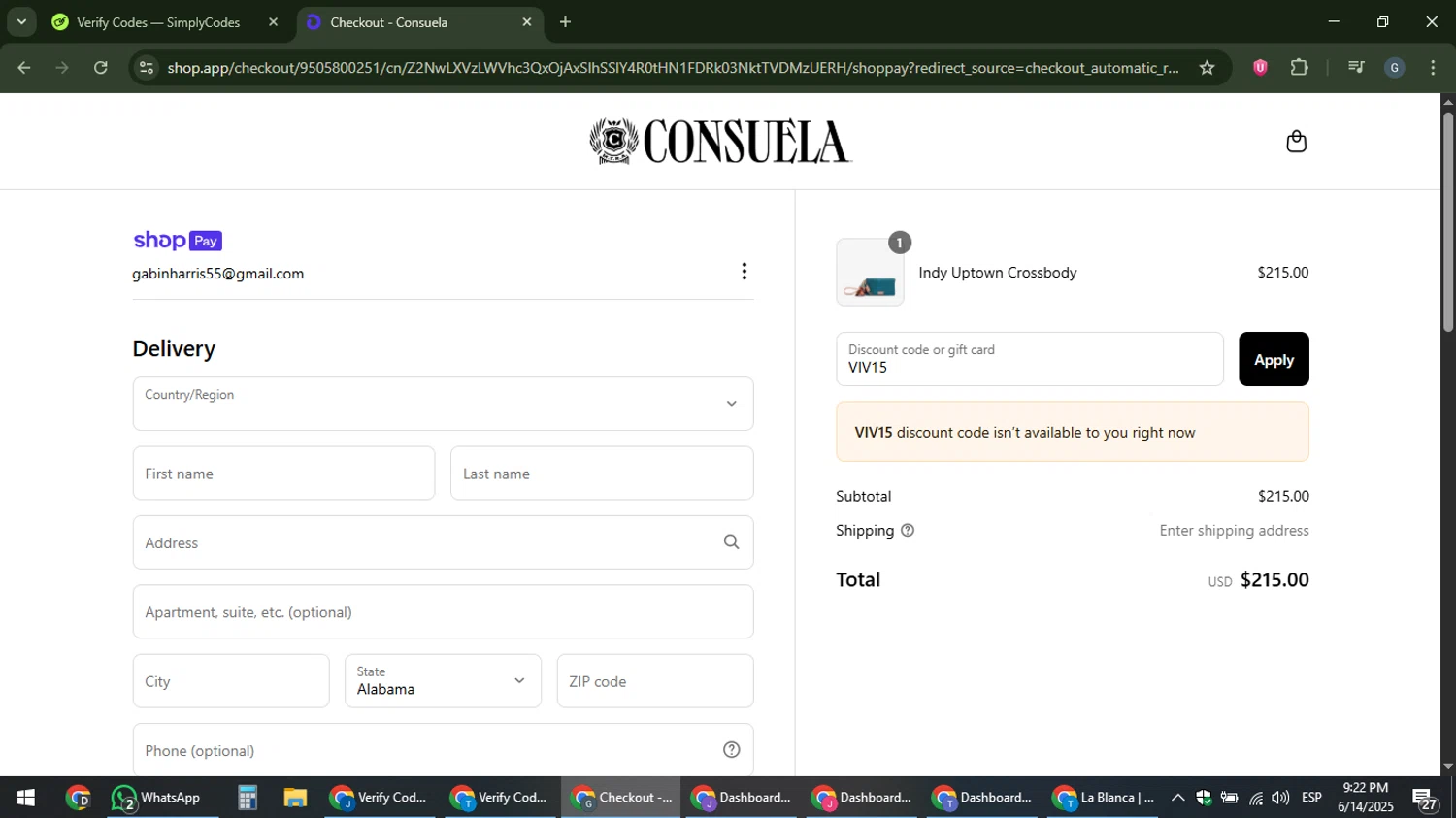
Task: Click the discount code field containing VIV15
Action: click(x=1030, y=359)
